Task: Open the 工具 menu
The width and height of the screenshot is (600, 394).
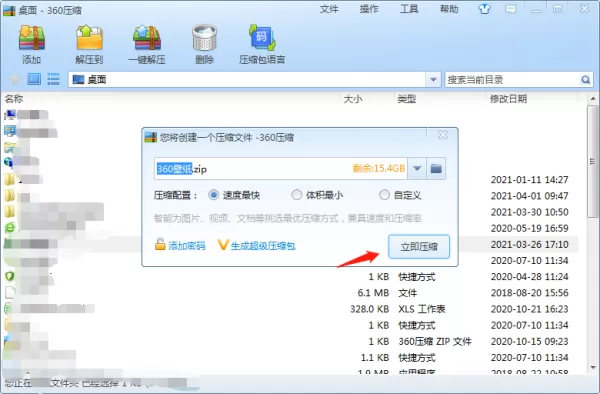Action: tap(409, 9)
